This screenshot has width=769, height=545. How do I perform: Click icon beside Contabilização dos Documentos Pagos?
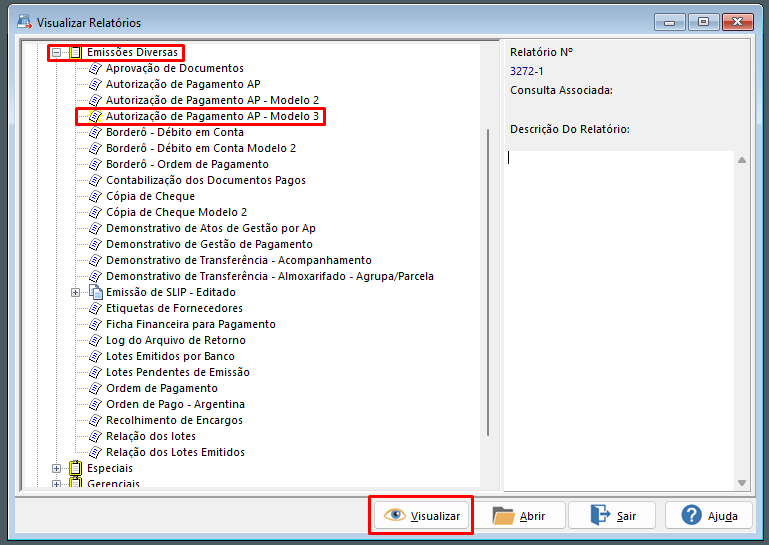[95, 181]
